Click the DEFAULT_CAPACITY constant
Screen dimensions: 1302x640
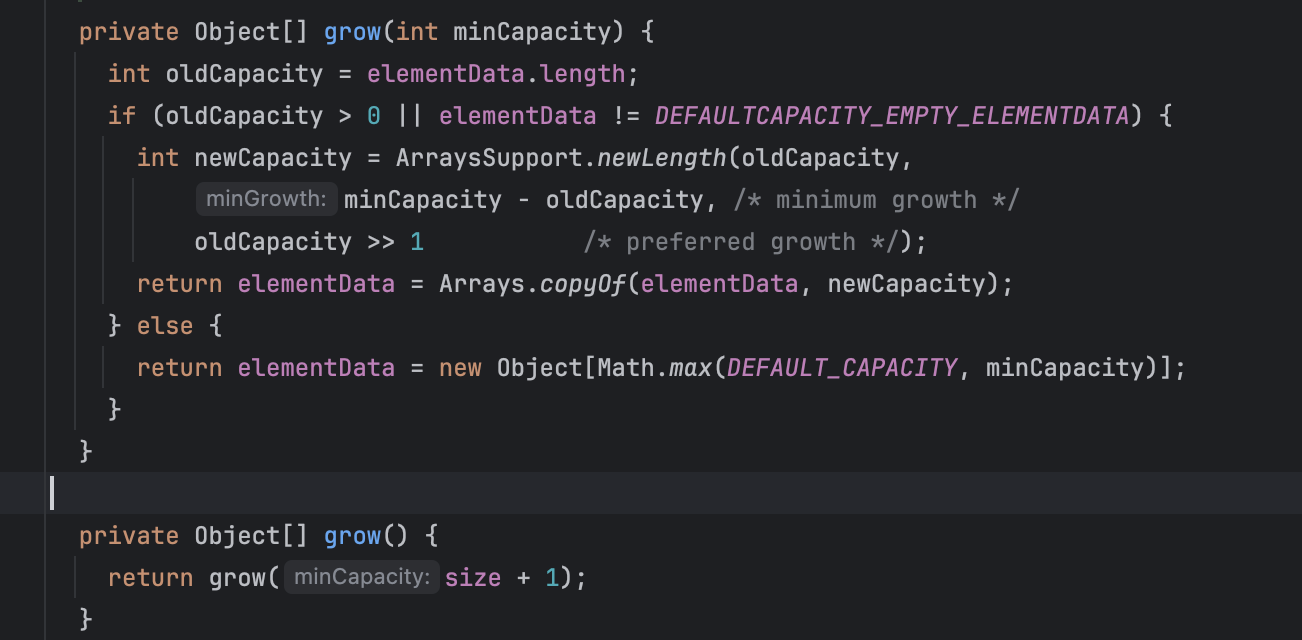coord(842,368)
